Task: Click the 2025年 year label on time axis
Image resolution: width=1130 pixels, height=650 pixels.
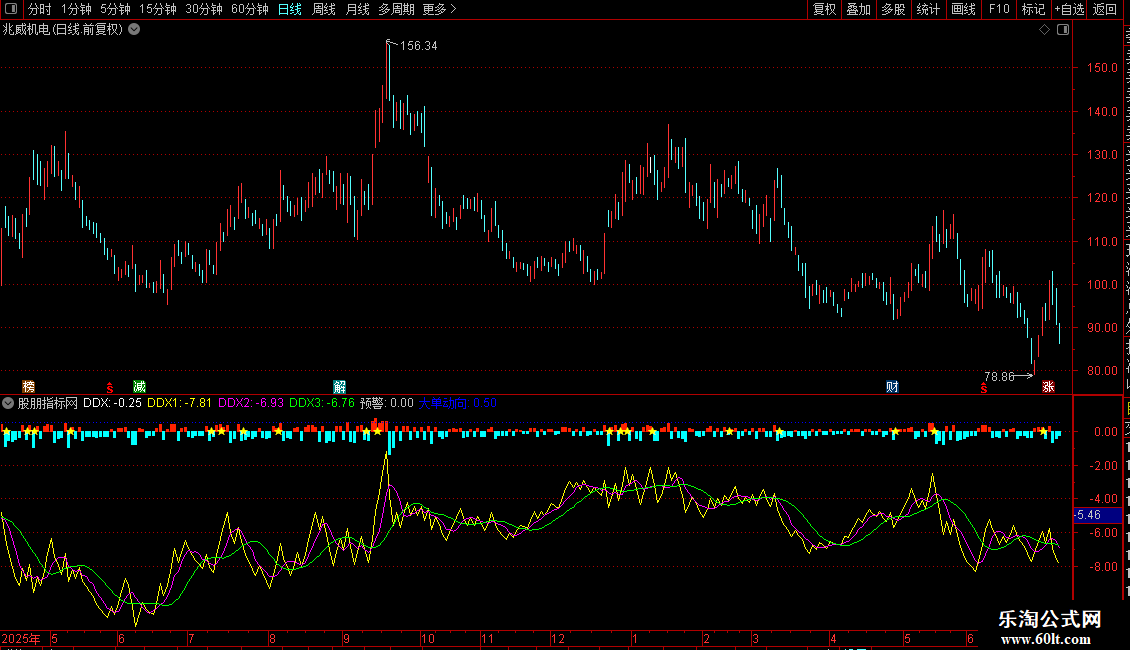Action: pyautogui.click(x=21, y=638)
